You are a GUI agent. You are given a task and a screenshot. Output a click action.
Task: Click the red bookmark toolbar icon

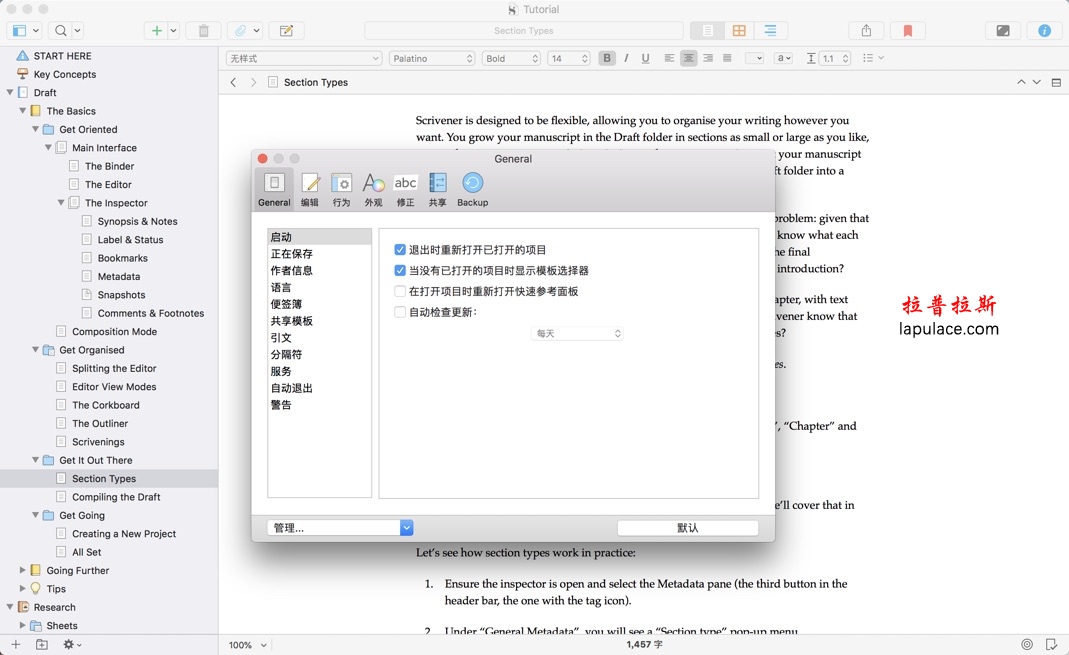pyautogui.click(x=907, y=31)
